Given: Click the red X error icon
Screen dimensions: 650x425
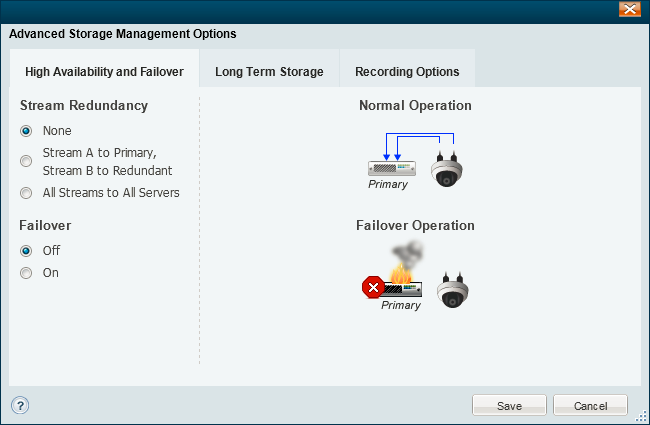Looking at the screenshot, I should 373,287.
